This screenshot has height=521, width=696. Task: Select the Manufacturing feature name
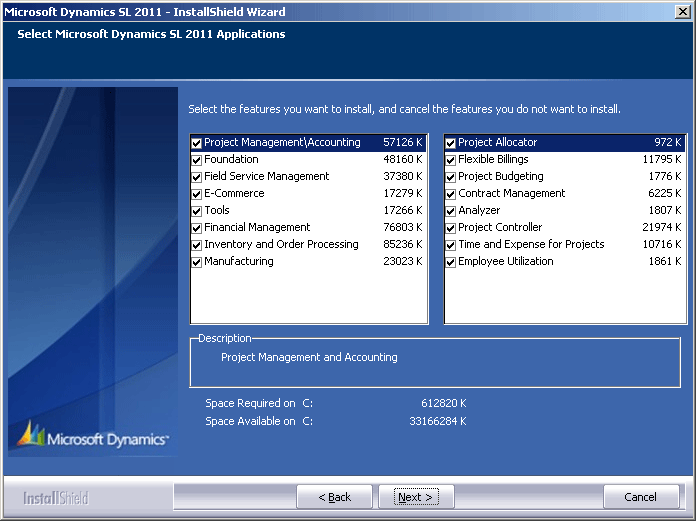[x=239, y=261]
